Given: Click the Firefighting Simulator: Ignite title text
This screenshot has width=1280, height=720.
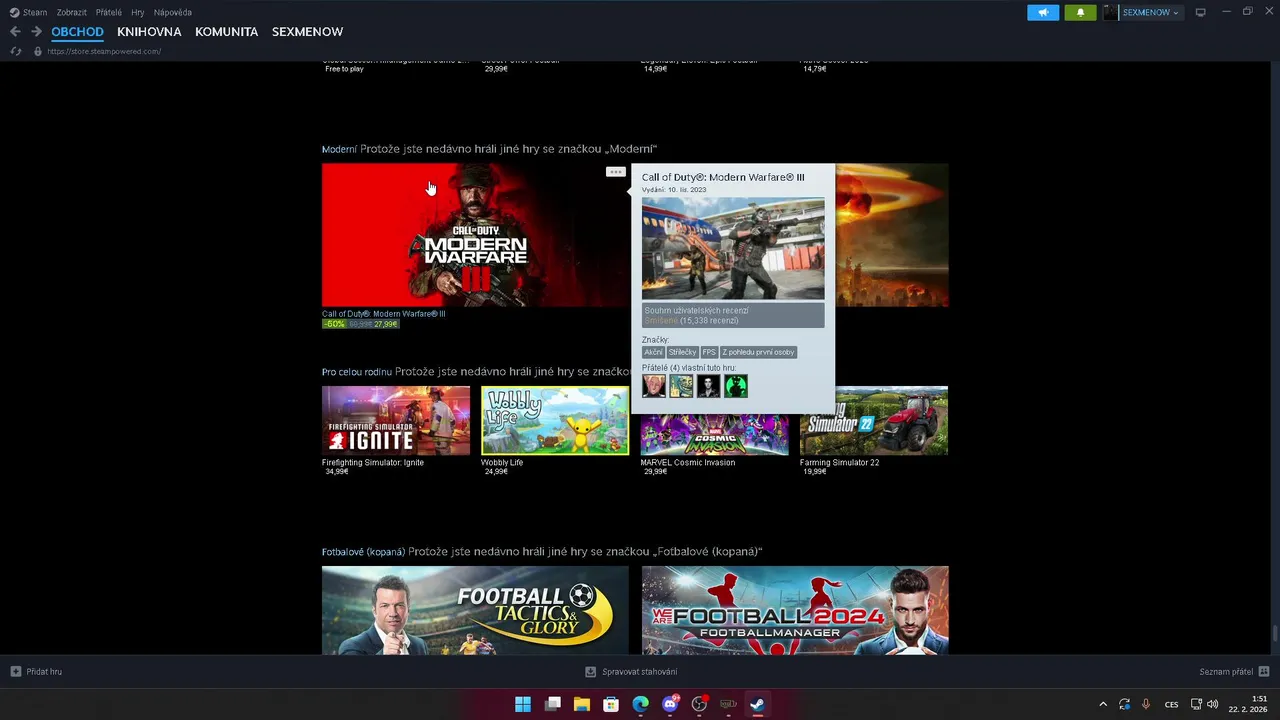Looking at the screenshot, I should coord(373,463).
